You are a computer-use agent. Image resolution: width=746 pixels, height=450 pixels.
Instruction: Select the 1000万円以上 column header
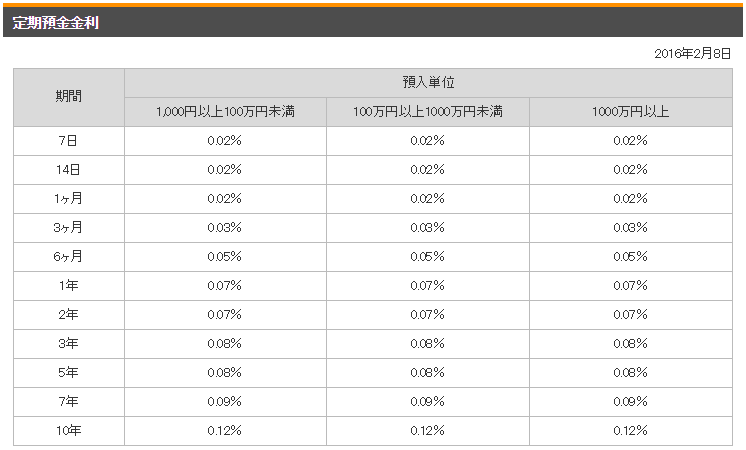point(630,112)
